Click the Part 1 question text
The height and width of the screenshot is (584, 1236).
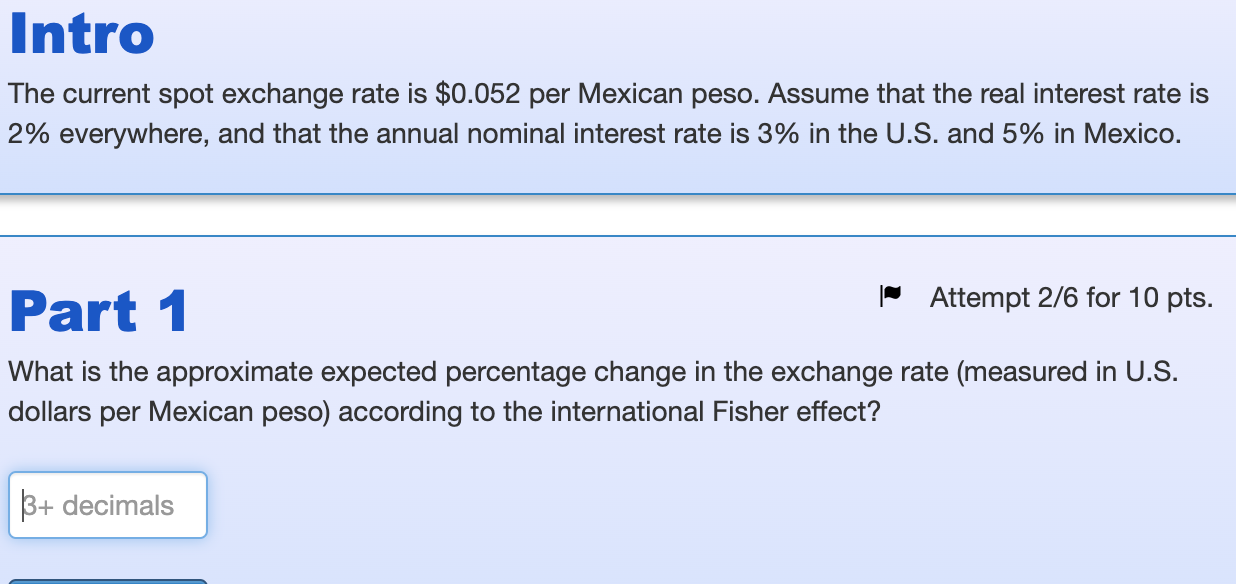pos(590,390)
